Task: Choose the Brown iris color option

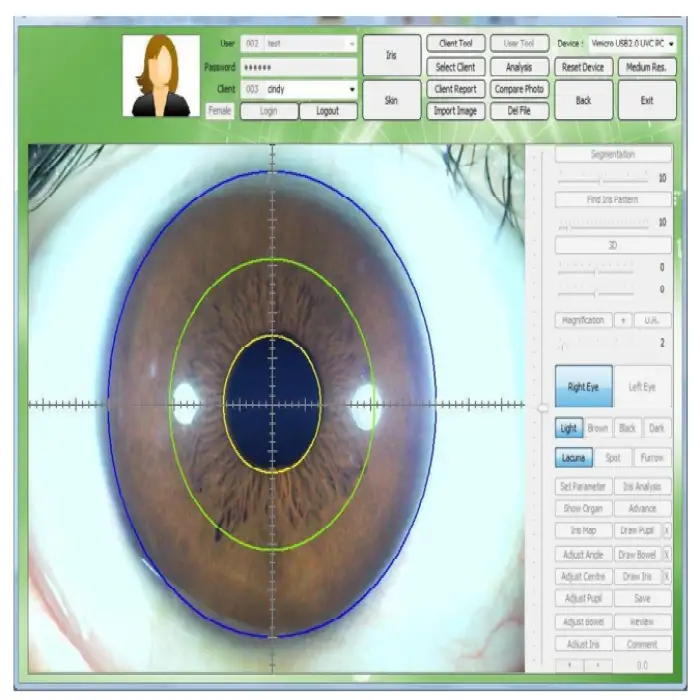Action: coord(598,428)
